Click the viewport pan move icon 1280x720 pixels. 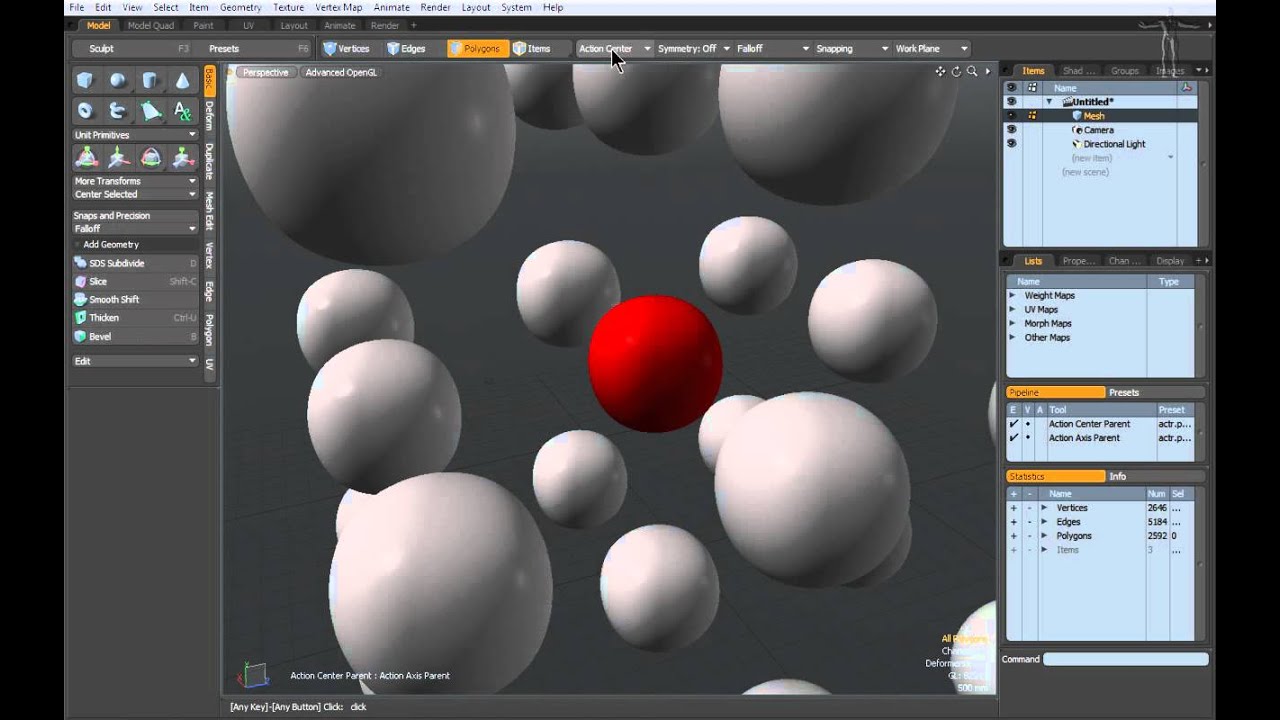tap(940, 71)
